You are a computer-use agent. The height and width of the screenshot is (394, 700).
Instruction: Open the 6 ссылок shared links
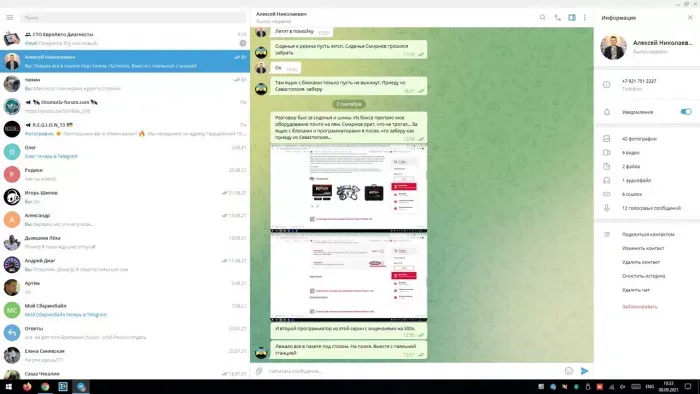point(632,194)
